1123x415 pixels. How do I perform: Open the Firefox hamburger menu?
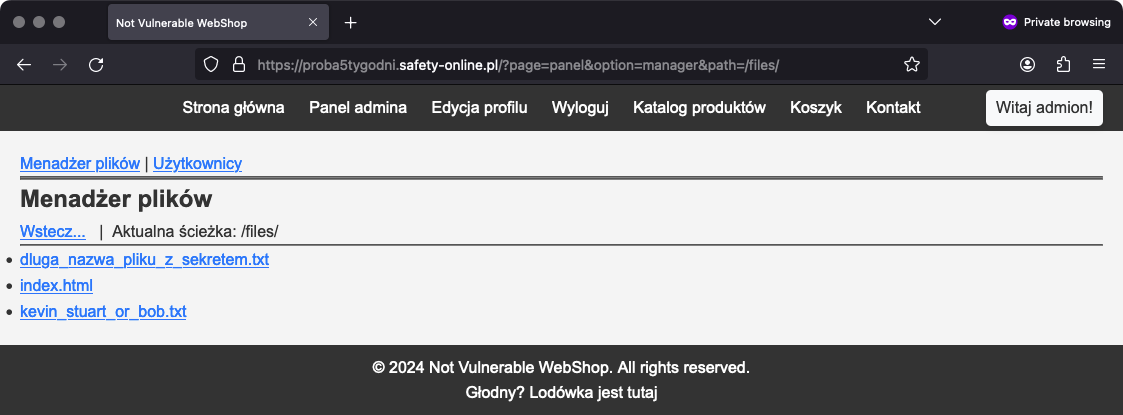1098,64
